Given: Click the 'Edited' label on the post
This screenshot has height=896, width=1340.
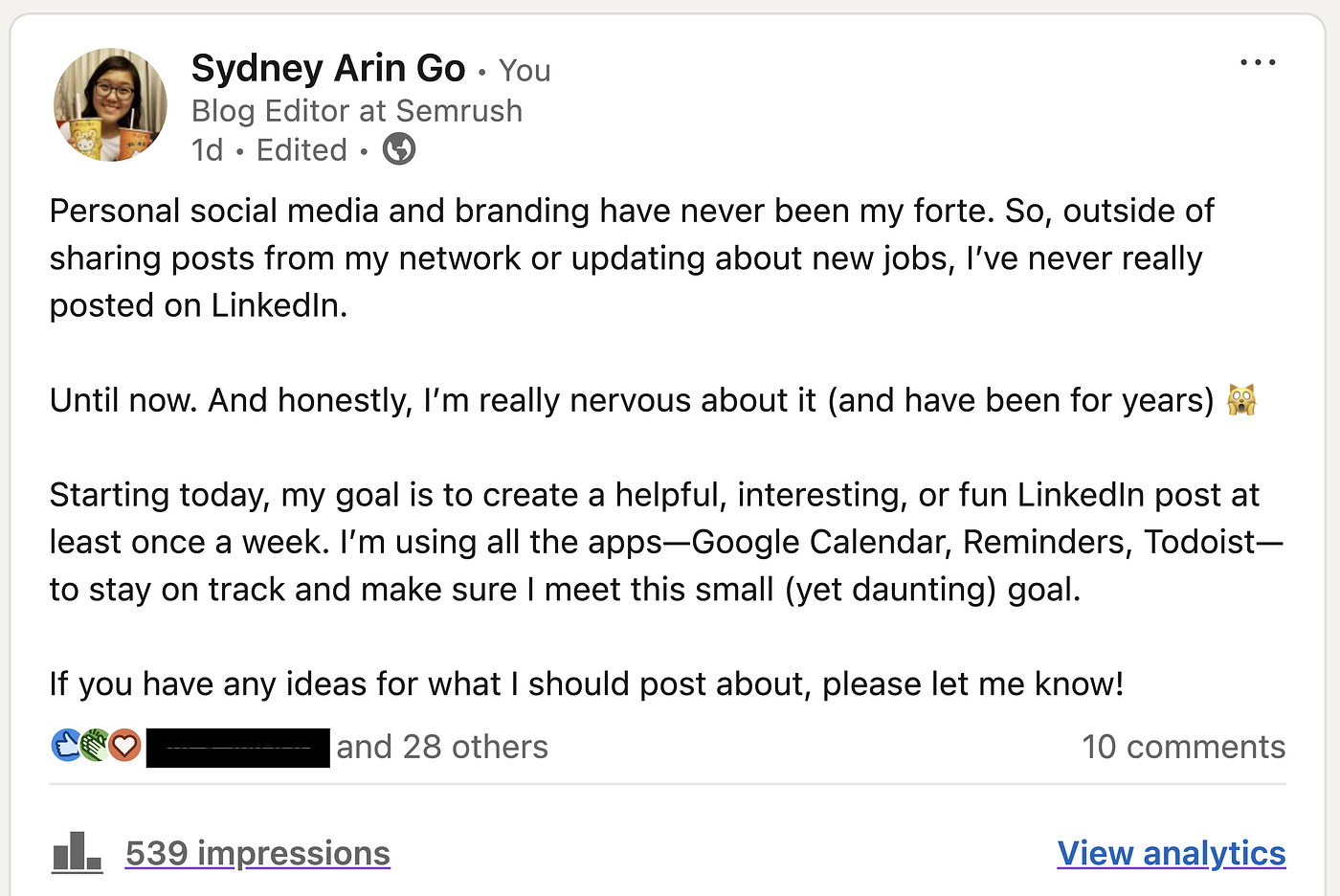Looking at the screenshot, I should pos(301,149).
